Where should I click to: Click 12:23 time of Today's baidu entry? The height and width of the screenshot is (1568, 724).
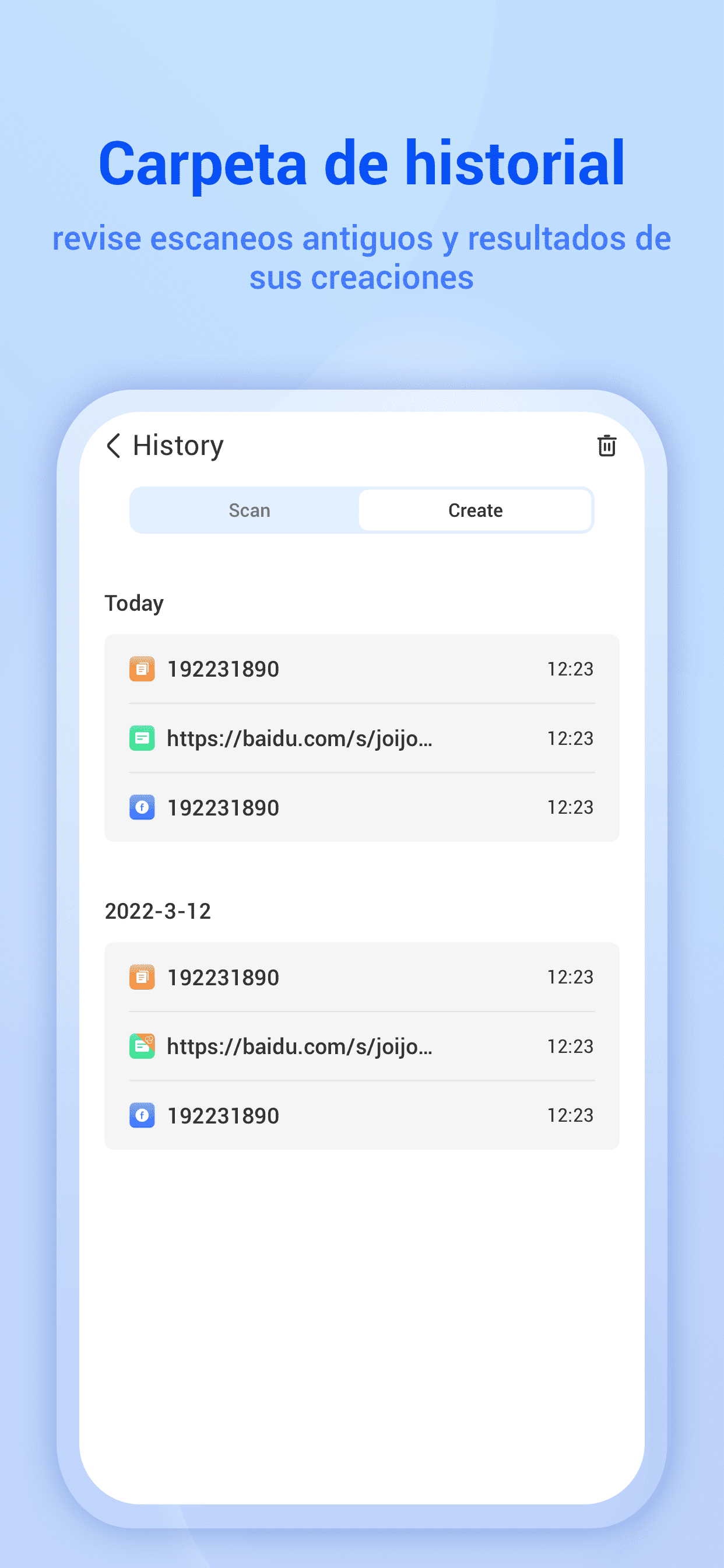click(x=570, y=738)
